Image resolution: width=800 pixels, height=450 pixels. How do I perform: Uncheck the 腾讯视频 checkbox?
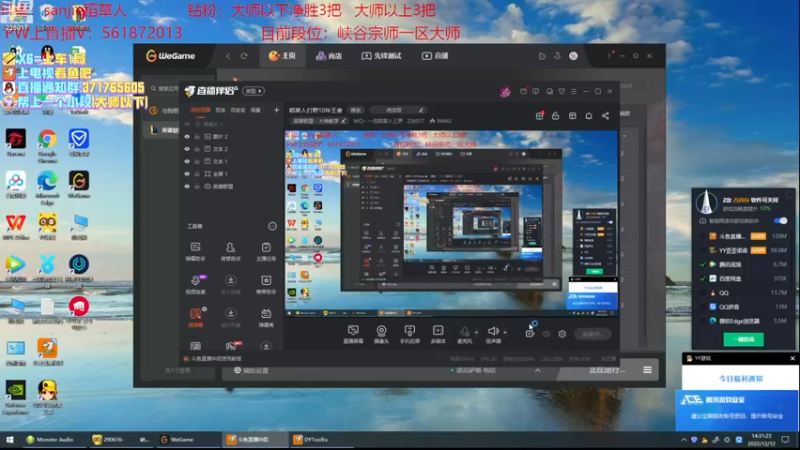703,264
